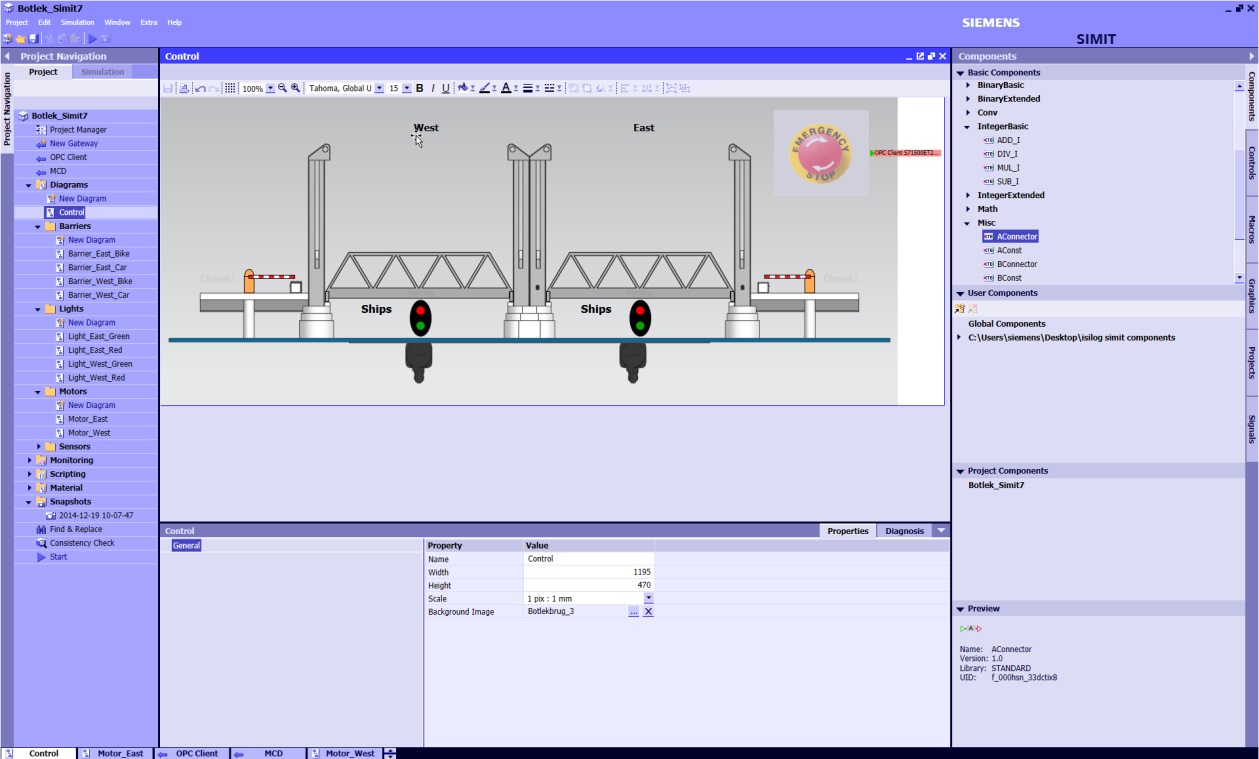1259x759 pixels.
Task: Switch to the Diagnosis tab
Action: [x=904, y=531]
